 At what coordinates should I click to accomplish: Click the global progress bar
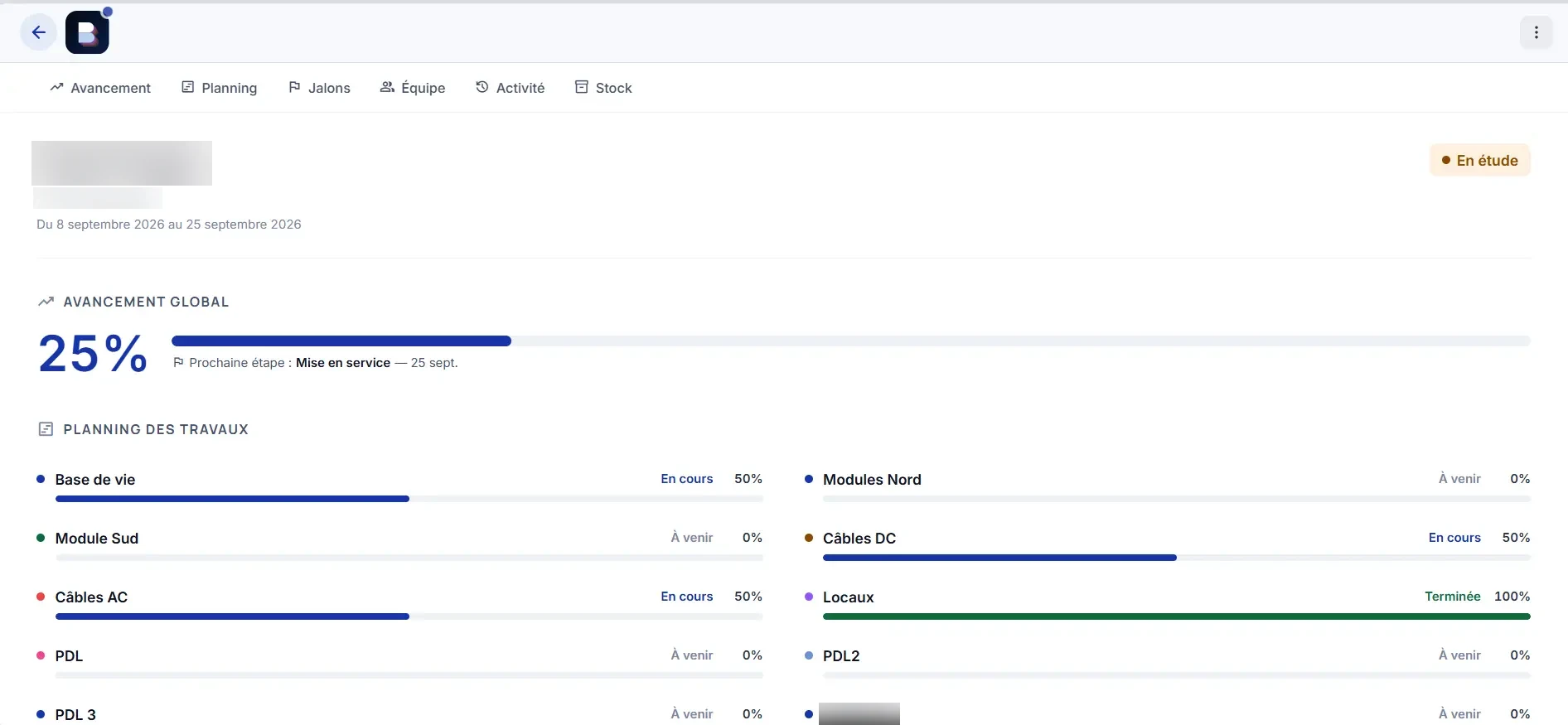(x=850, y=341)
